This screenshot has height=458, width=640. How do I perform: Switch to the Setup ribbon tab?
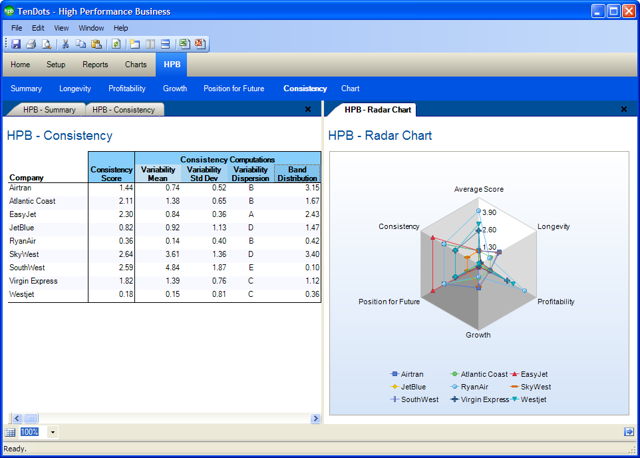point(56,64)
